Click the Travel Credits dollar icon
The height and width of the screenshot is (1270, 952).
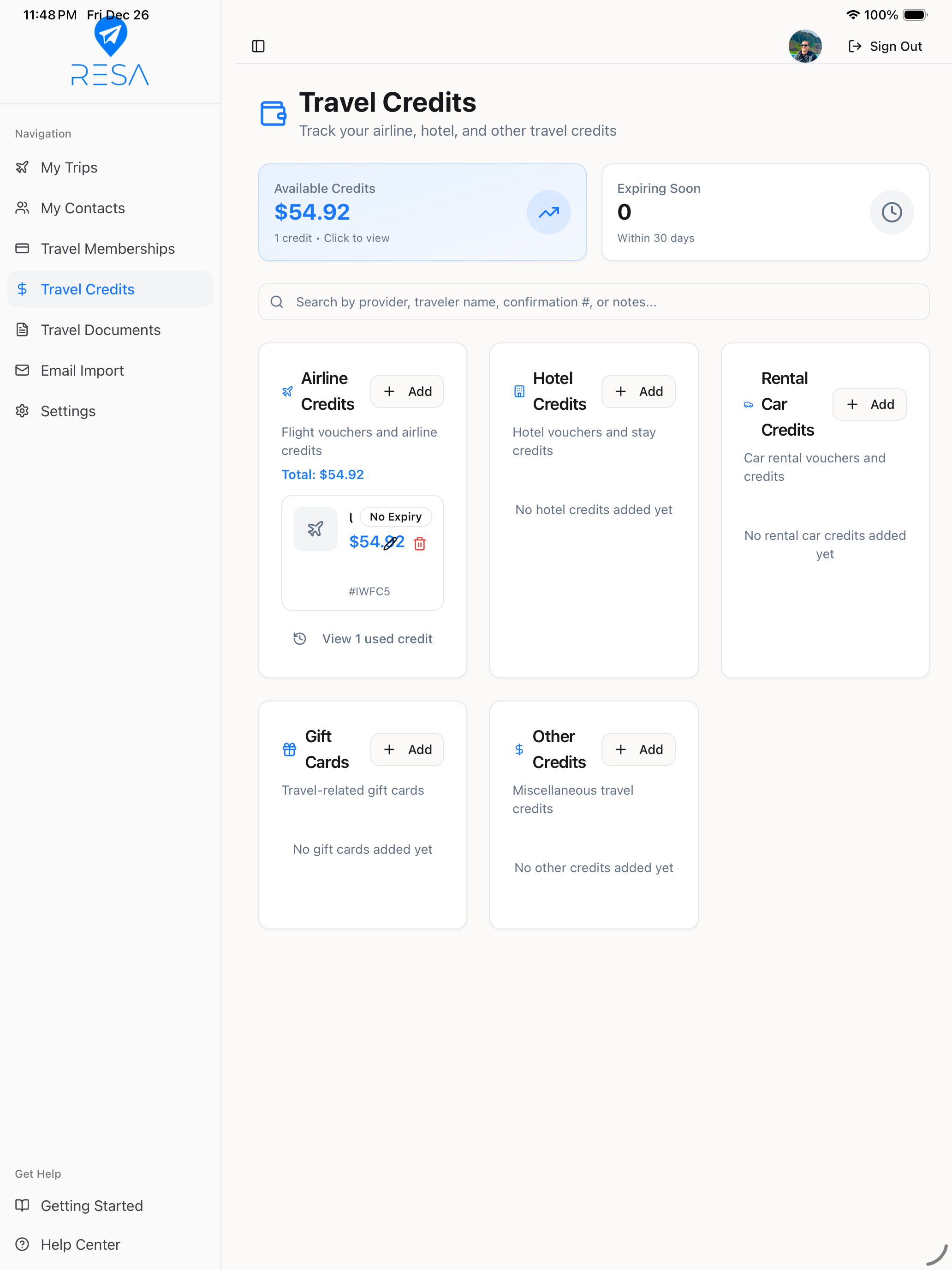pos(23,289)
